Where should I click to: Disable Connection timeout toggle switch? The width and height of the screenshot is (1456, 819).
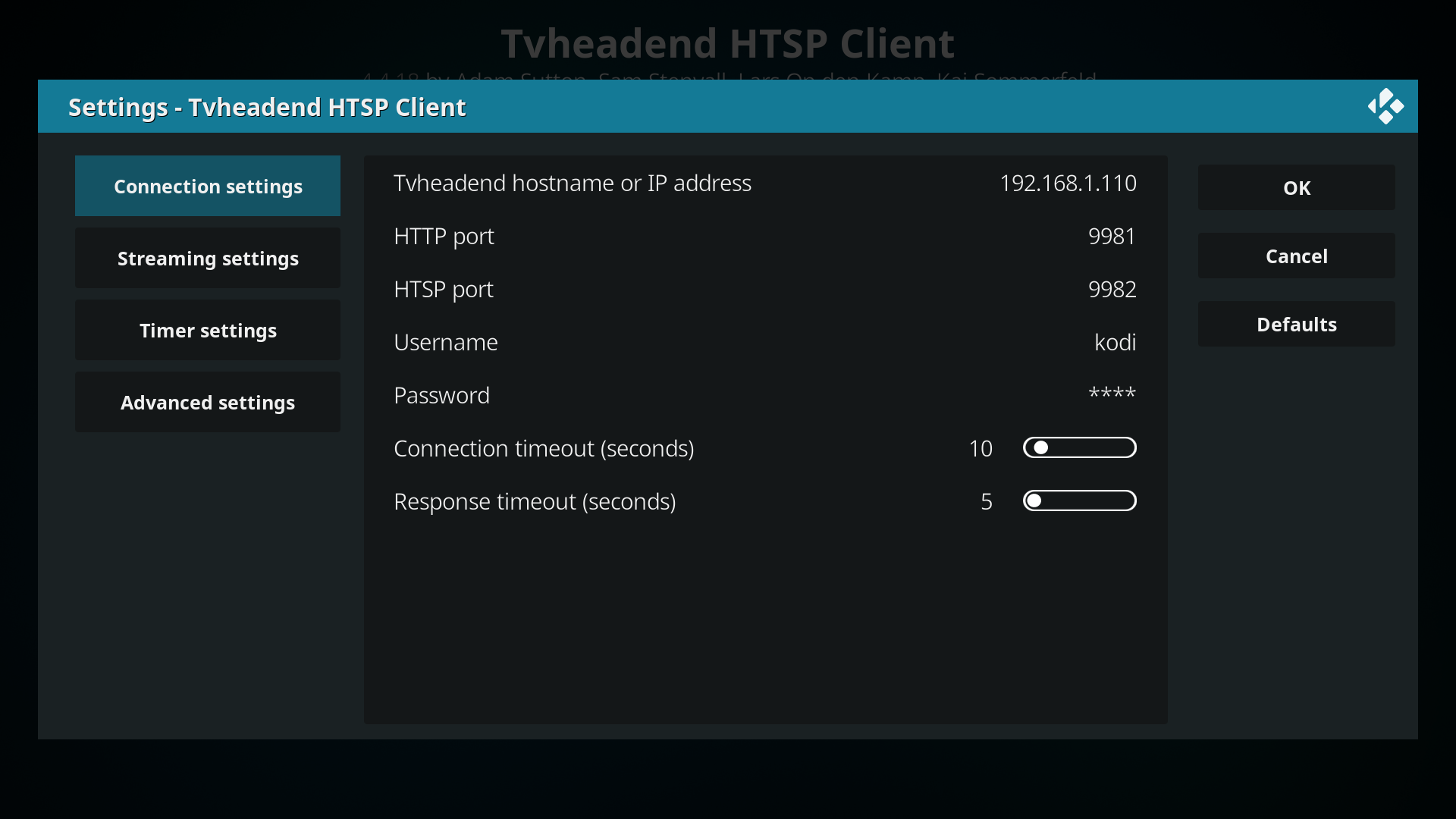point(1078,447)
